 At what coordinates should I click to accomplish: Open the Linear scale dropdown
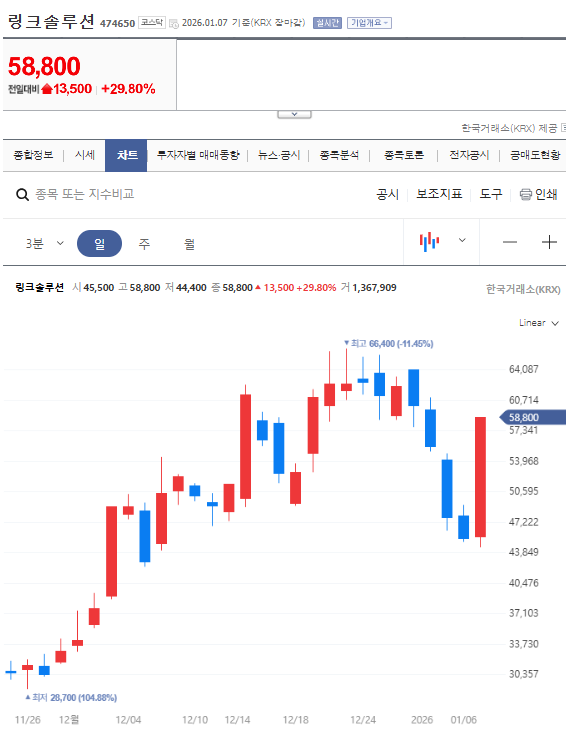538,323
